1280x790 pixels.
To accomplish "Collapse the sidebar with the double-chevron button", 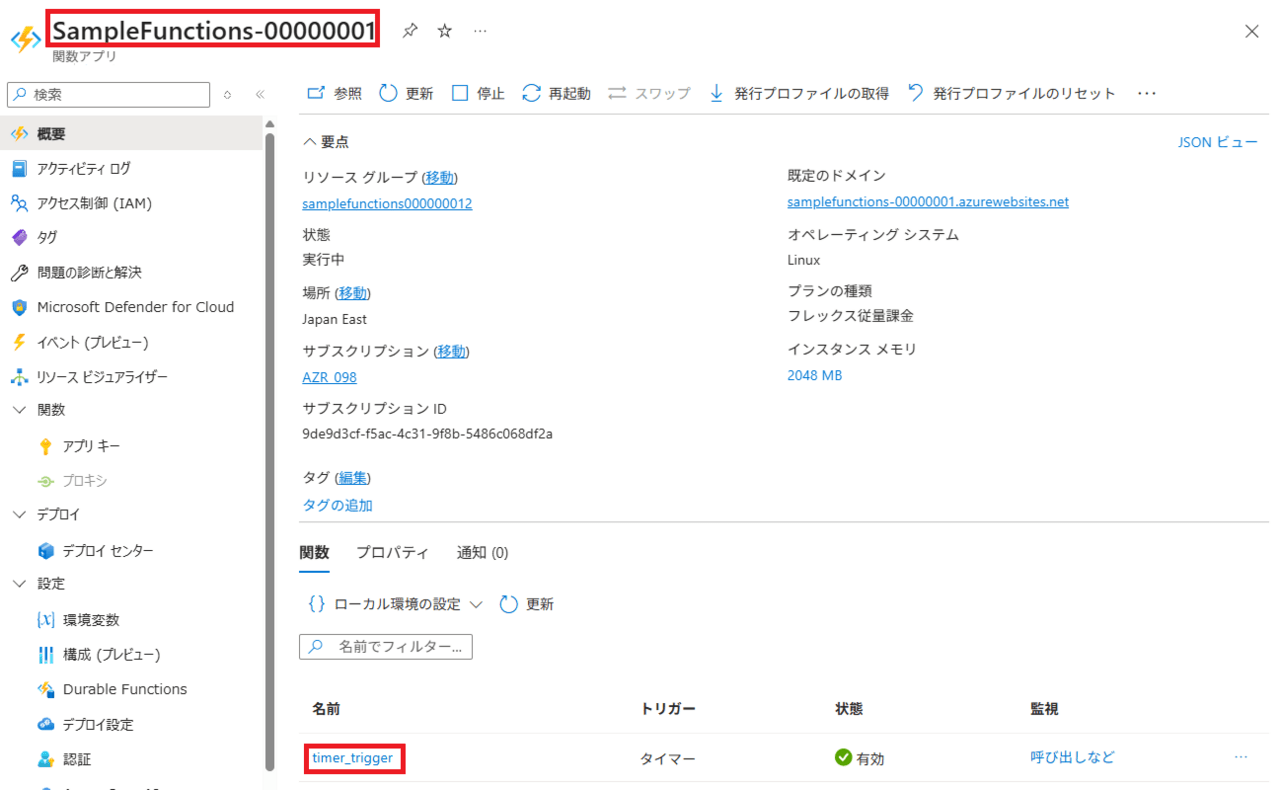I will (x=260, y=94).
